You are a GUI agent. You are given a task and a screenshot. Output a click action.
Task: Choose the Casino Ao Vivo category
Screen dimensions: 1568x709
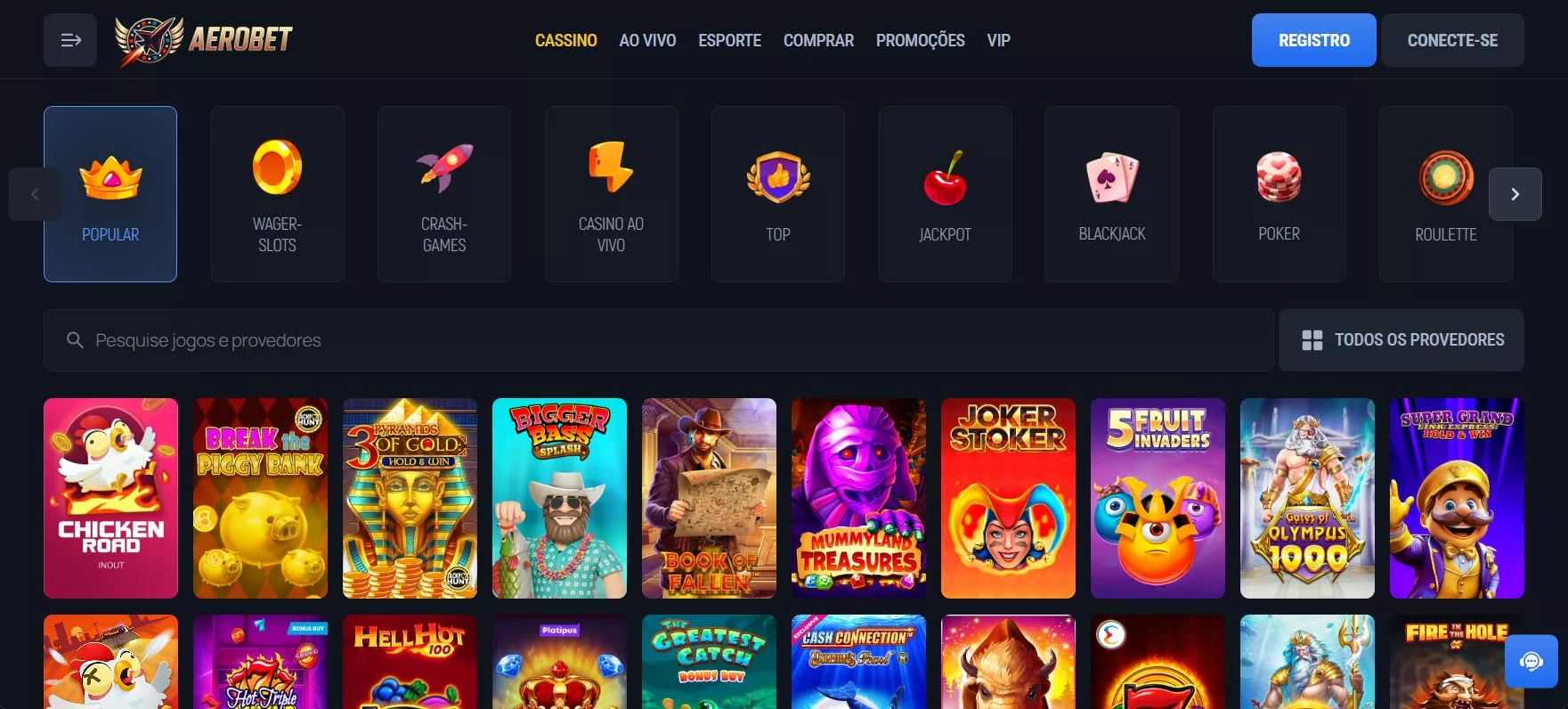(611, 194)
